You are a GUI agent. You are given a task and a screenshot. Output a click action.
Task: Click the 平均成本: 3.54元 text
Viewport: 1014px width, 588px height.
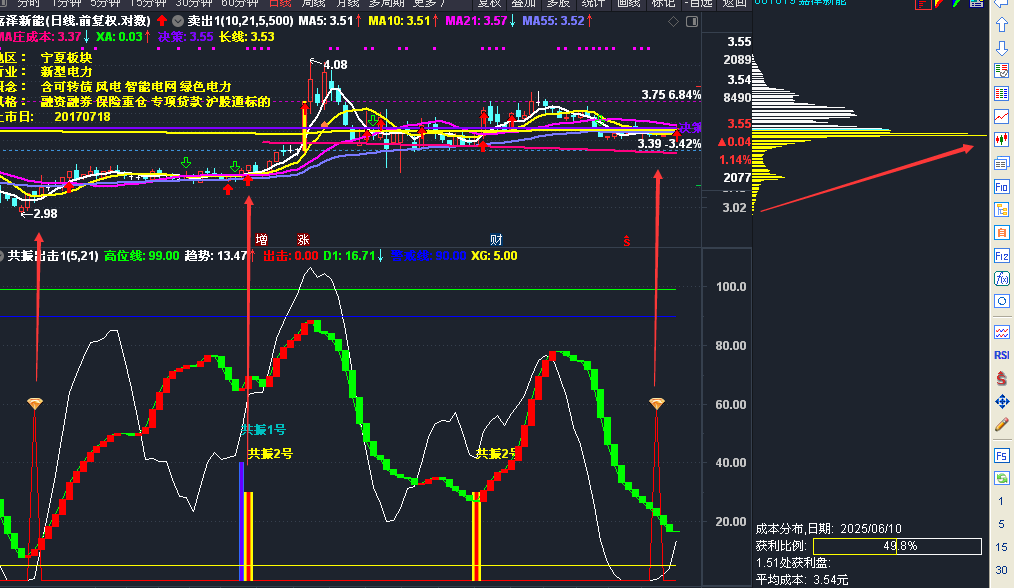pos(802,580)
